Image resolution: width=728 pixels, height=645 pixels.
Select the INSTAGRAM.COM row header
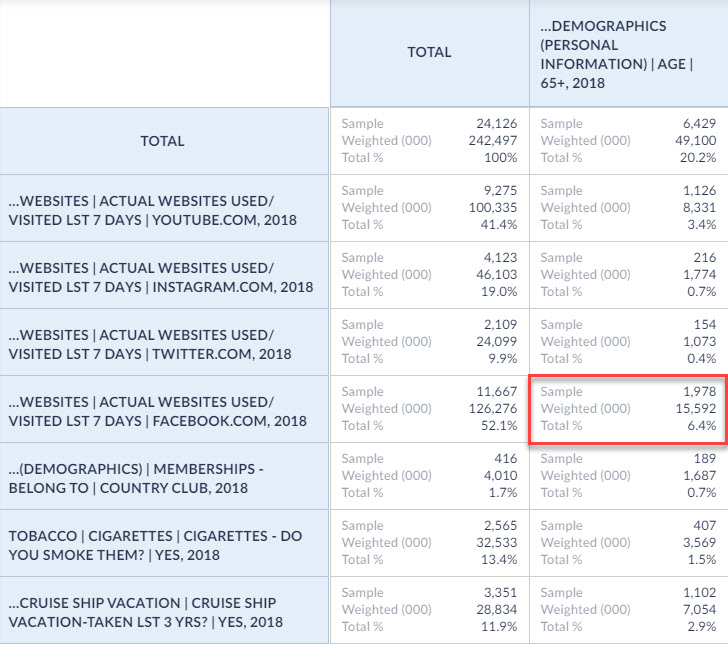pos(164,275)
